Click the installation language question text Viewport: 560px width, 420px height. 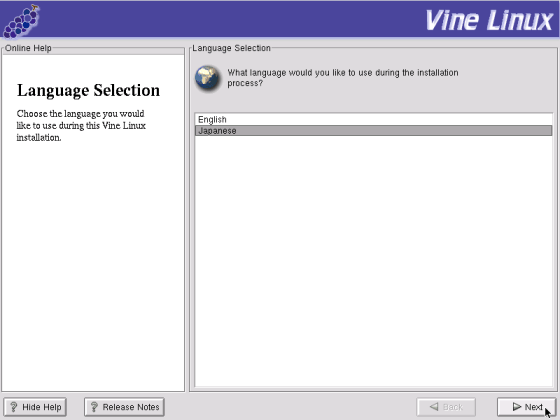[343, 78]
